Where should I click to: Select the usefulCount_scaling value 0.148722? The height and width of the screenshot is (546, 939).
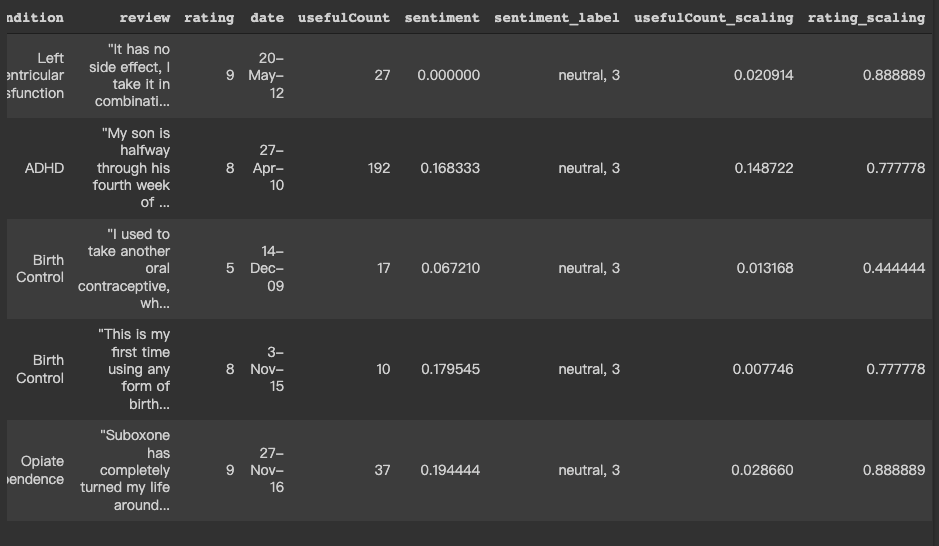[764, 168]
